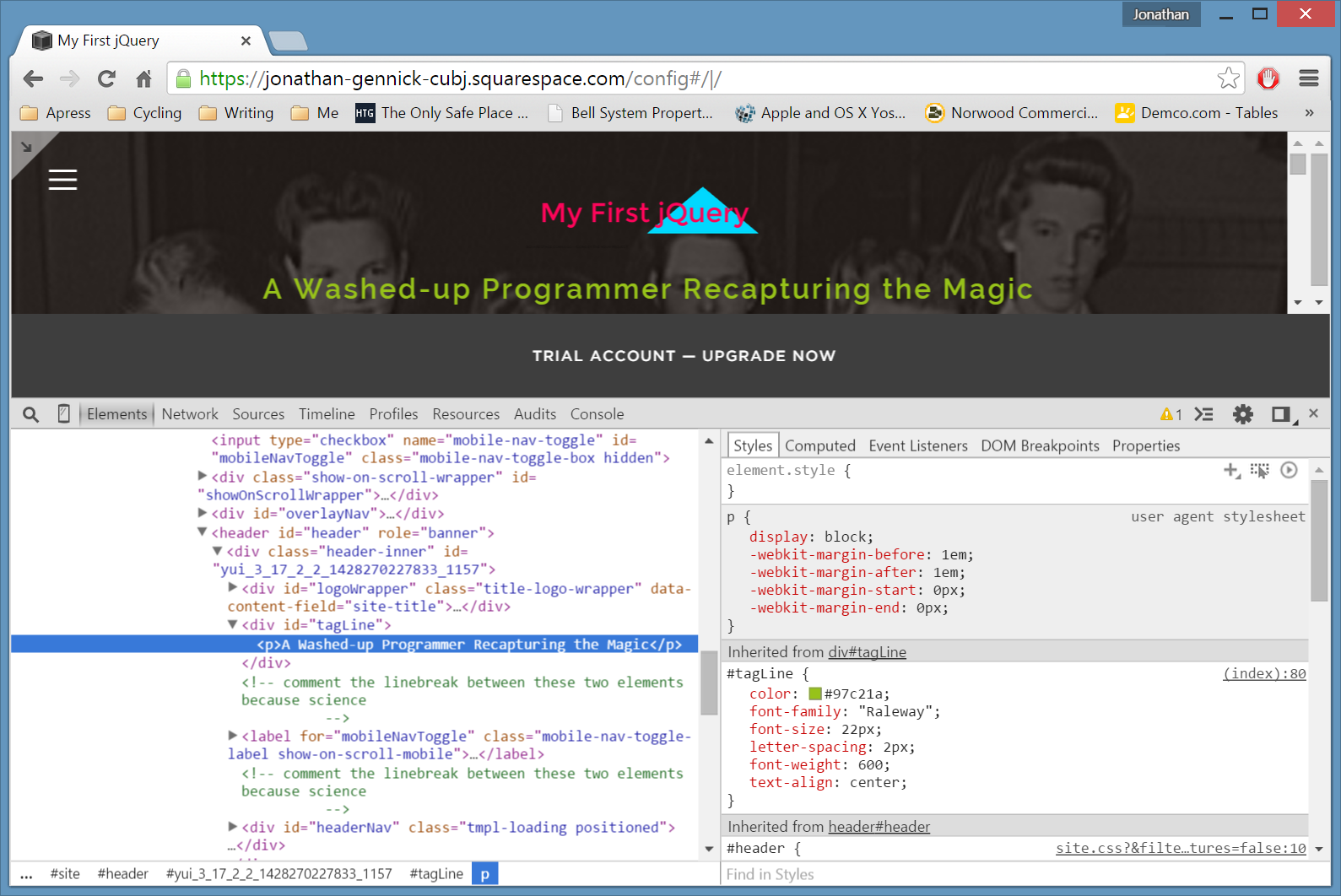Add a new style rule plus icon
Screen dimensions: 1341x896
1232,471
